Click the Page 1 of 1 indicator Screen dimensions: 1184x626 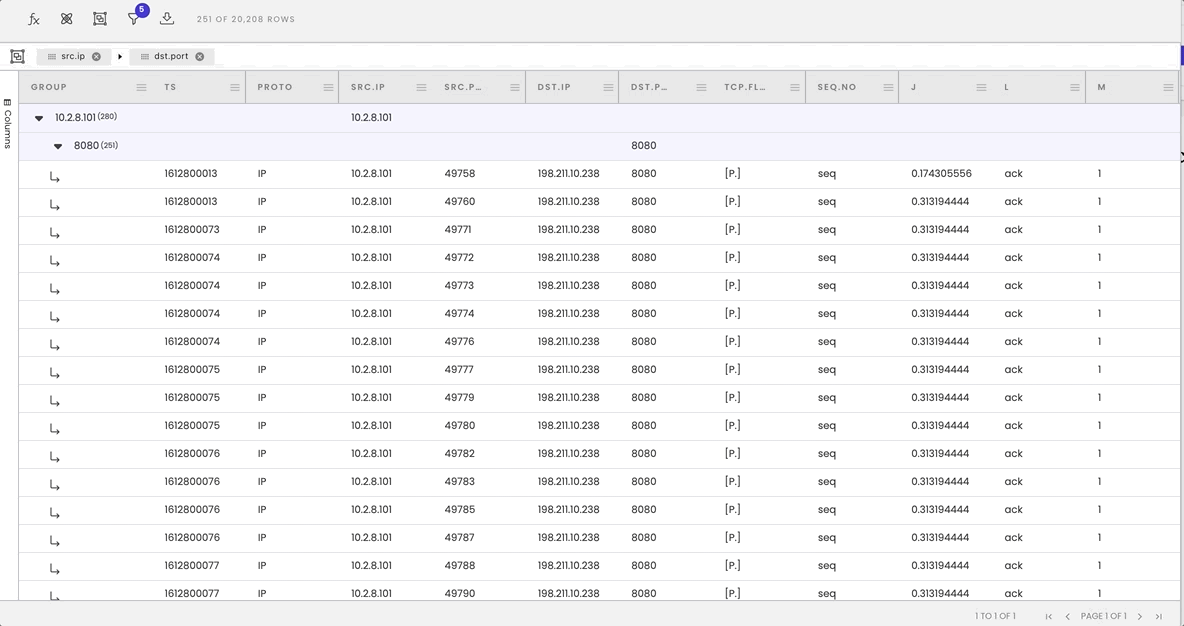tap(1103, 616)
